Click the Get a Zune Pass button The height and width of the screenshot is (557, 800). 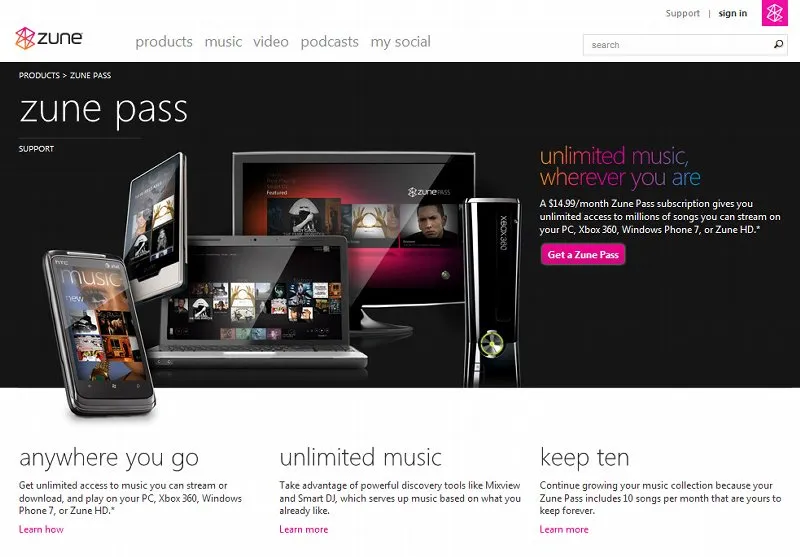pos(583,255)
